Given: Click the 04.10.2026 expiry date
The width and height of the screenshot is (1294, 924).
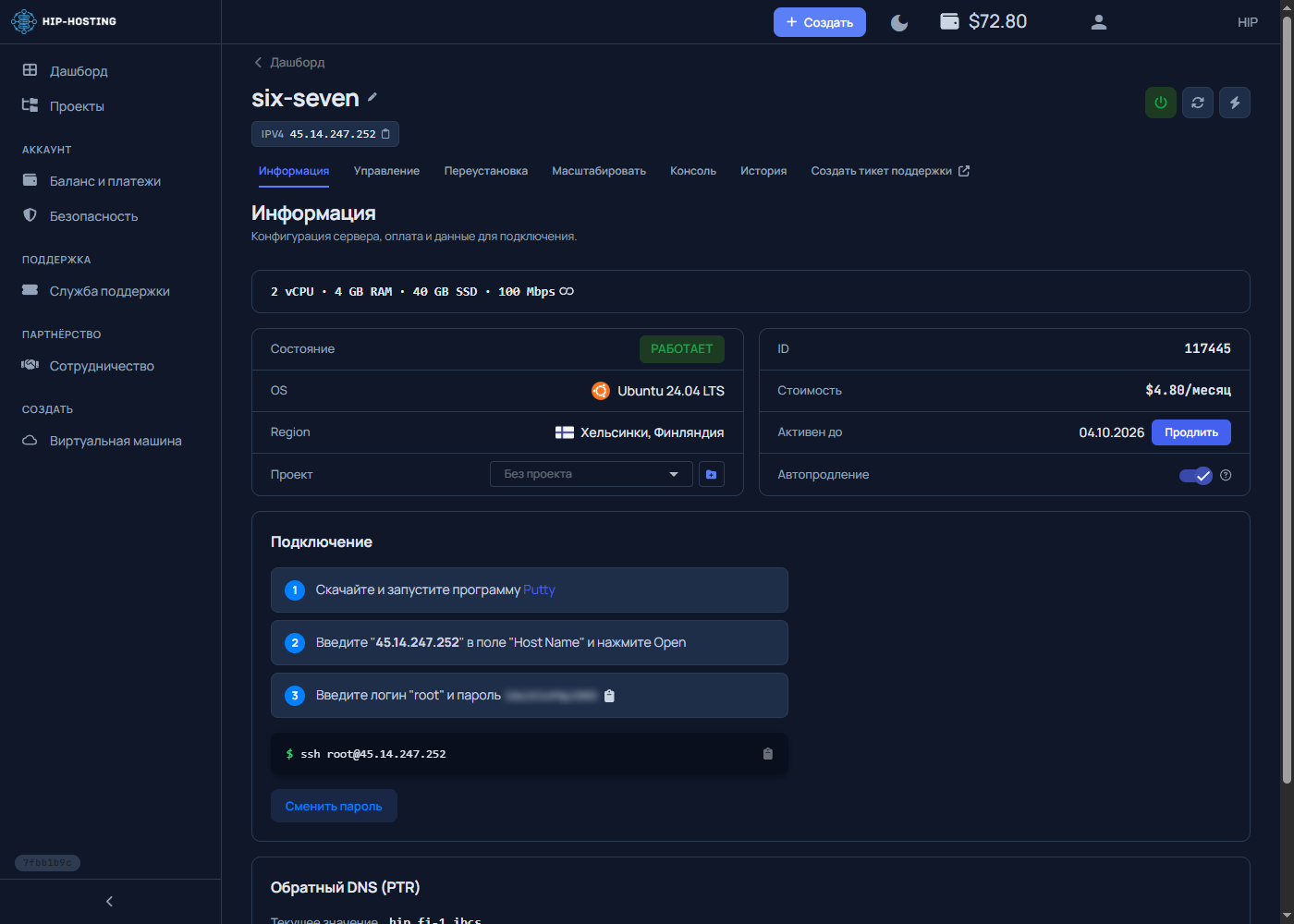Looking at the screenshot, I should coord(1111,432).
